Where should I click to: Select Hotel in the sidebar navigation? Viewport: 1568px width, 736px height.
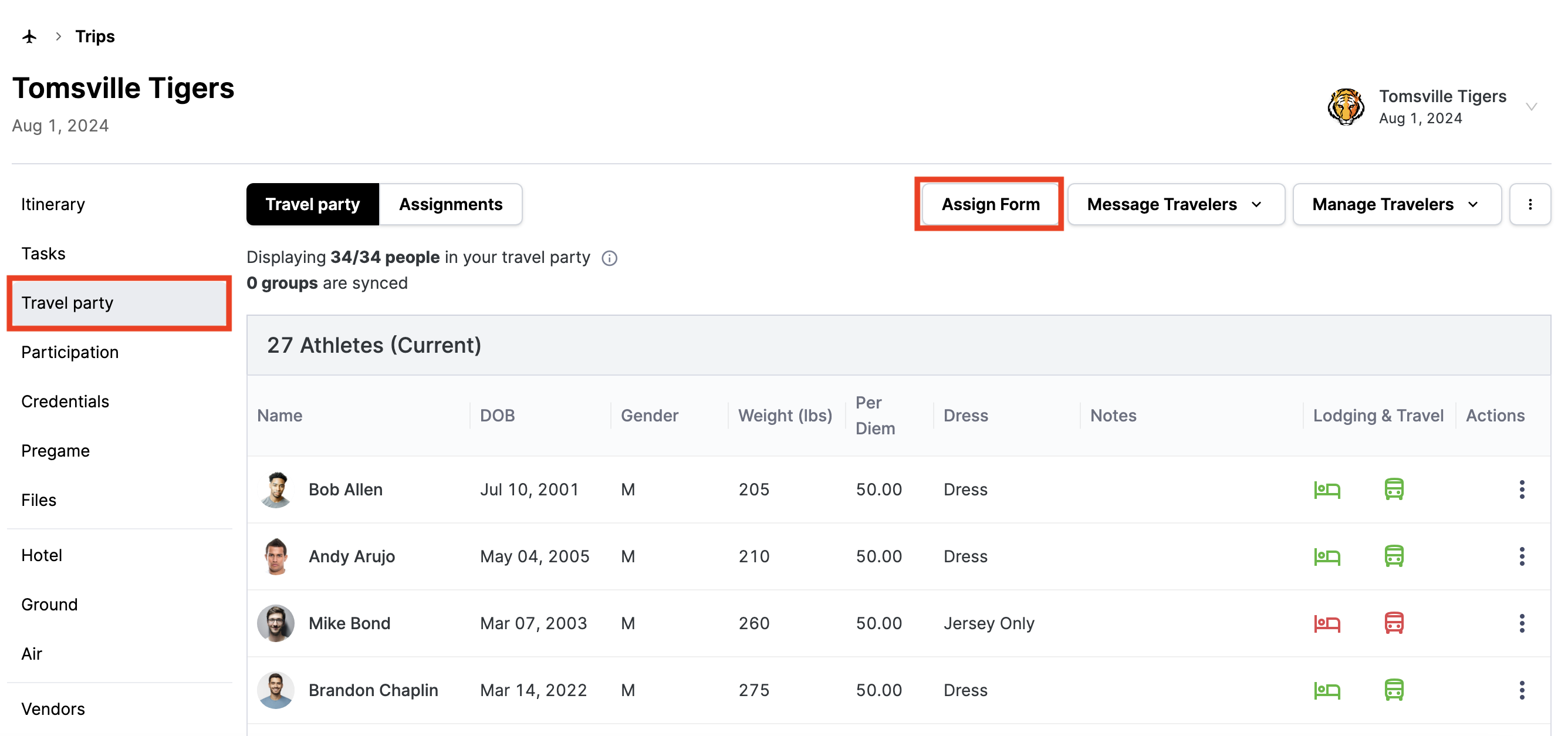pos(42,555)
